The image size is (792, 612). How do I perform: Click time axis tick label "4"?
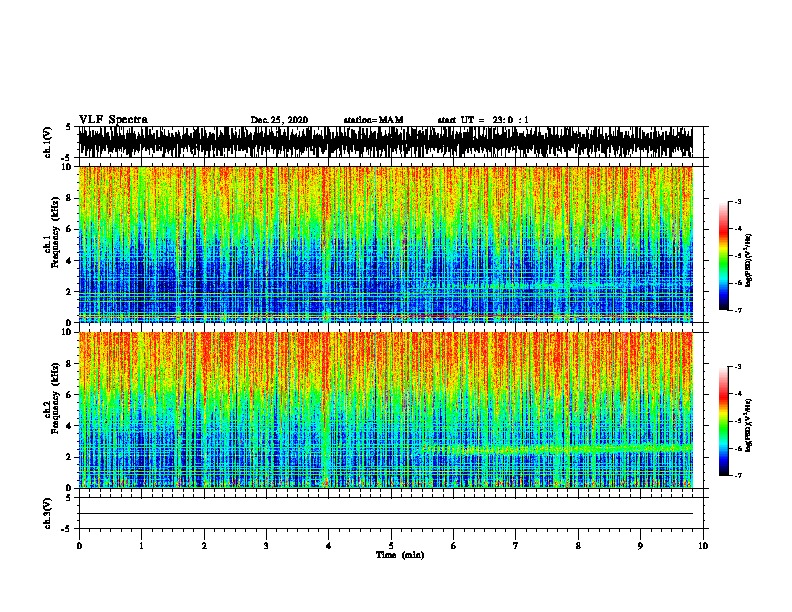(329, 545)
